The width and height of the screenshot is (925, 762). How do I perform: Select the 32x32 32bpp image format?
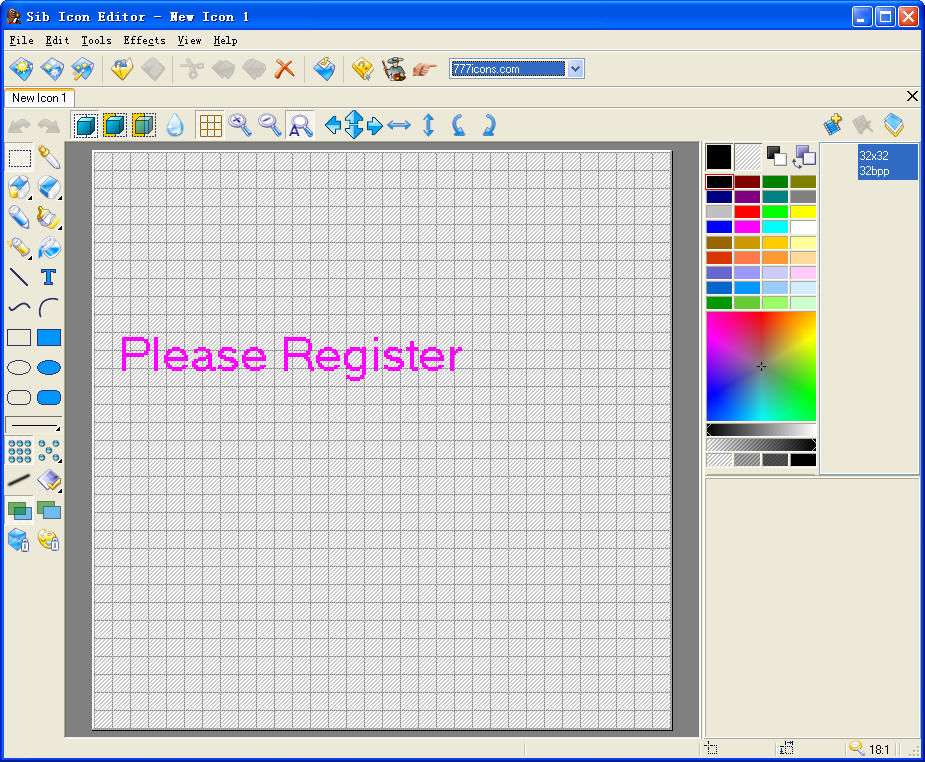(x=887, y=163)
